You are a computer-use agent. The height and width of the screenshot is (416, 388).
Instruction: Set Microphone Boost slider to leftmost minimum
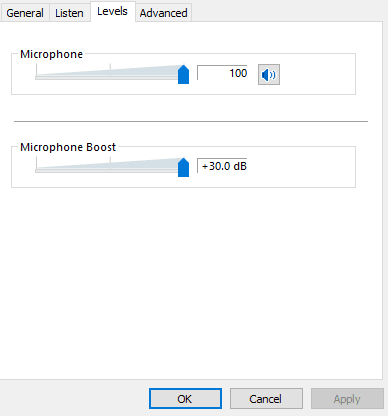click(x=36, y=170)
